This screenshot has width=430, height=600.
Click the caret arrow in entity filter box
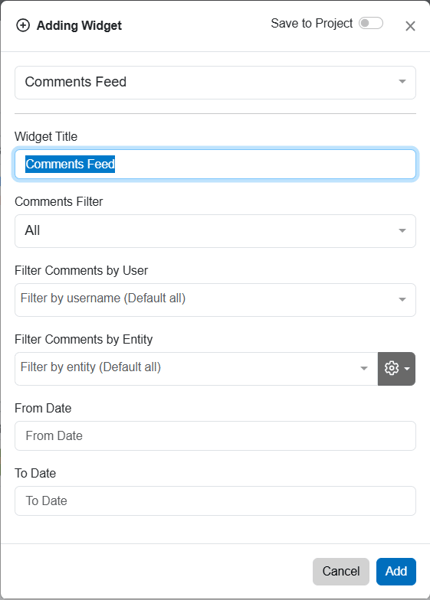point(364,368)
